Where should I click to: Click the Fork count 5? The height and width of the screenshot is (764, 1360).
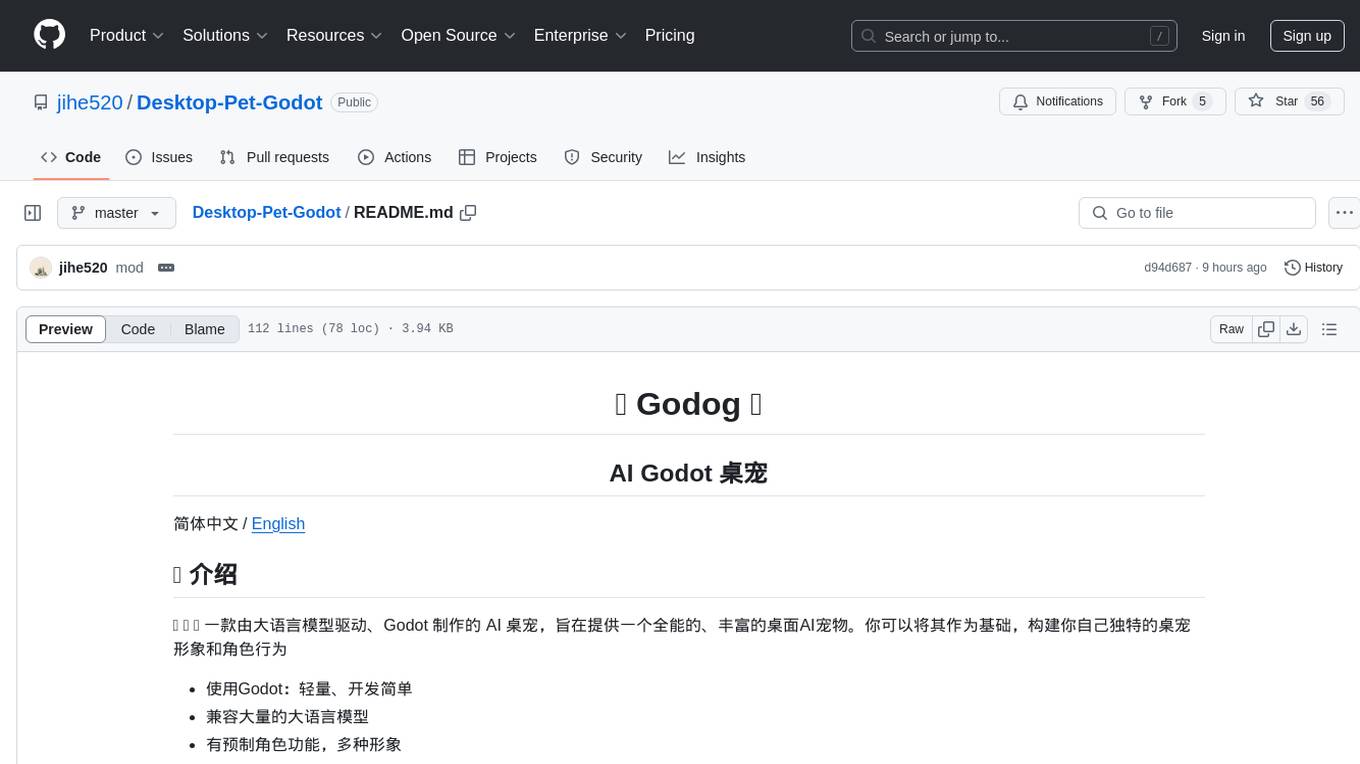[x=1202, y=101]
